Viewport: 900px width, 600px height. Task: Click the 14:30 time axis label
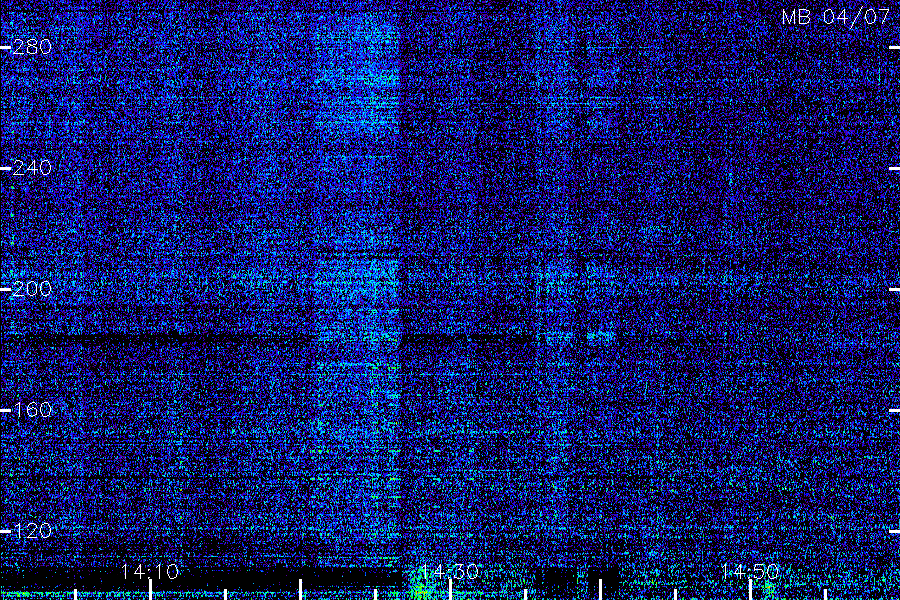click(449, 572)
